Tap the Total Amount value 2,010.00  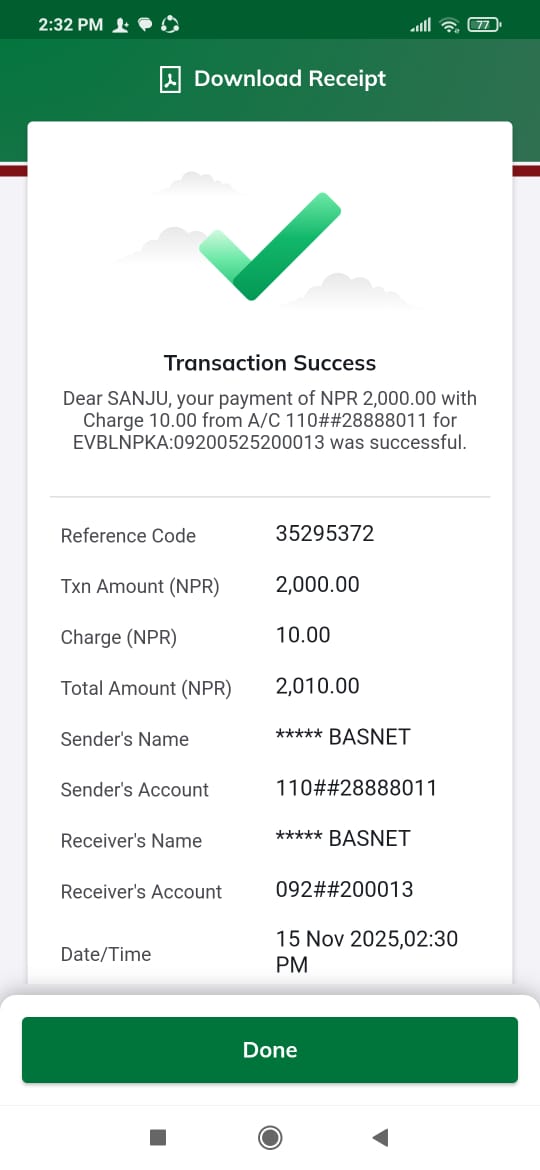(318, 686)
